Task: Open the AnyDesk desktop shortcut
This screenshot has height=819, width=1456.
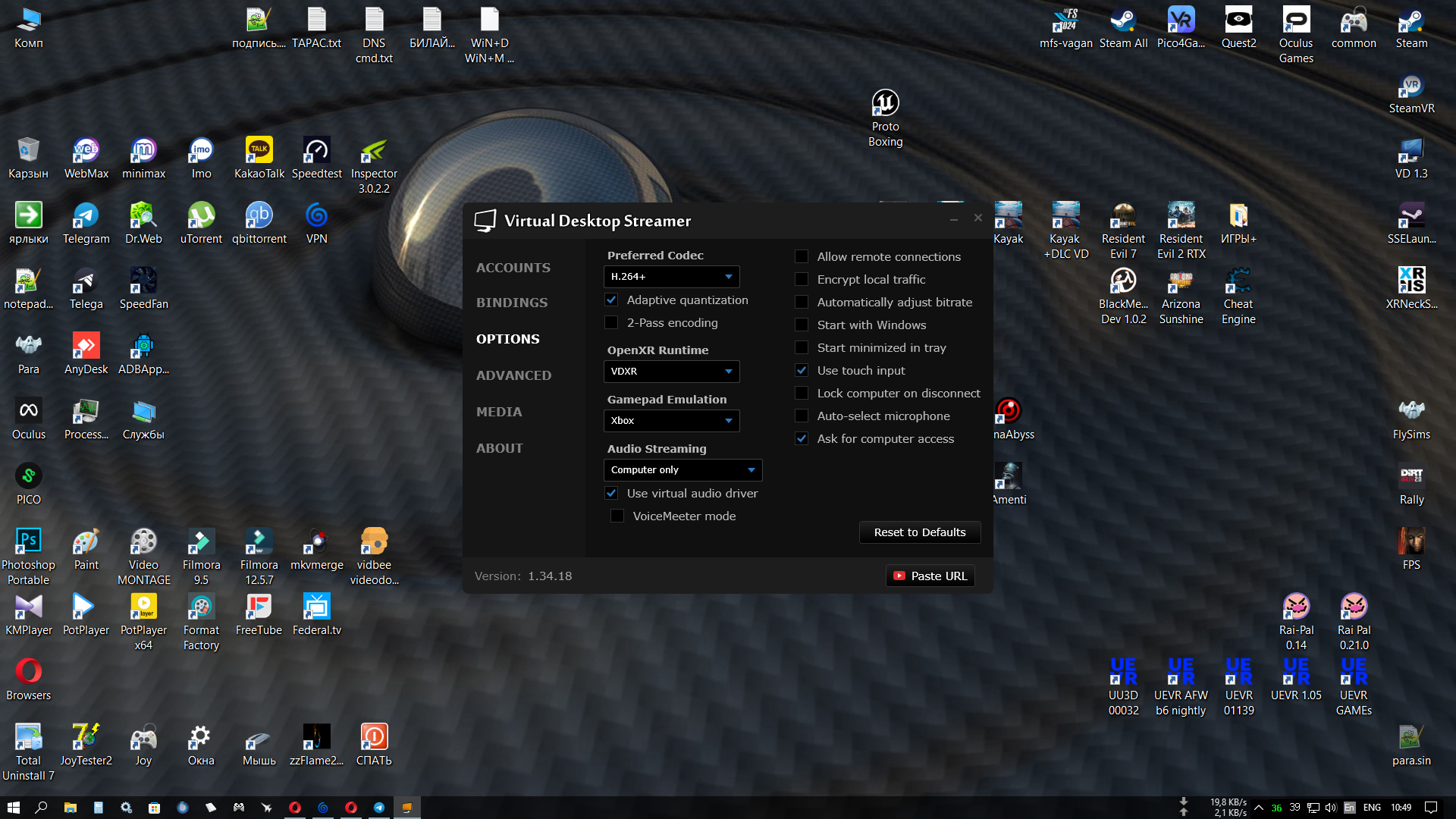Action: click(86, 353)
